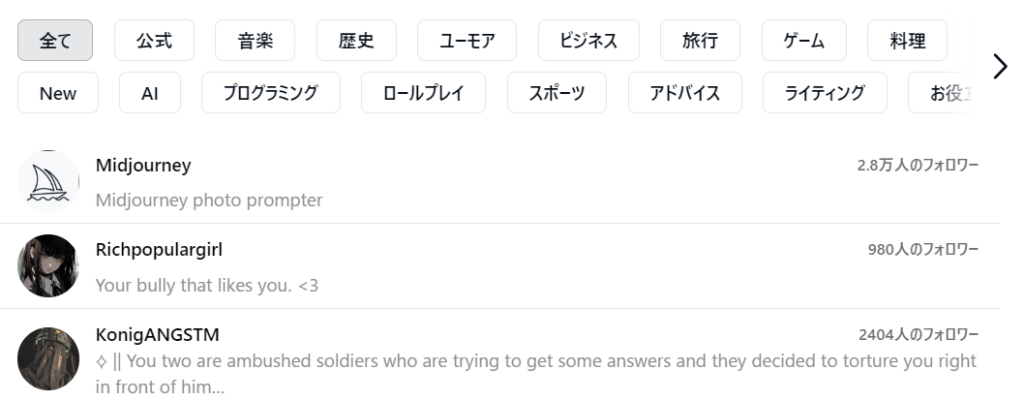Select the AI category chip
The height and width of the screenshot is (401, 1024).
point(150,93)
